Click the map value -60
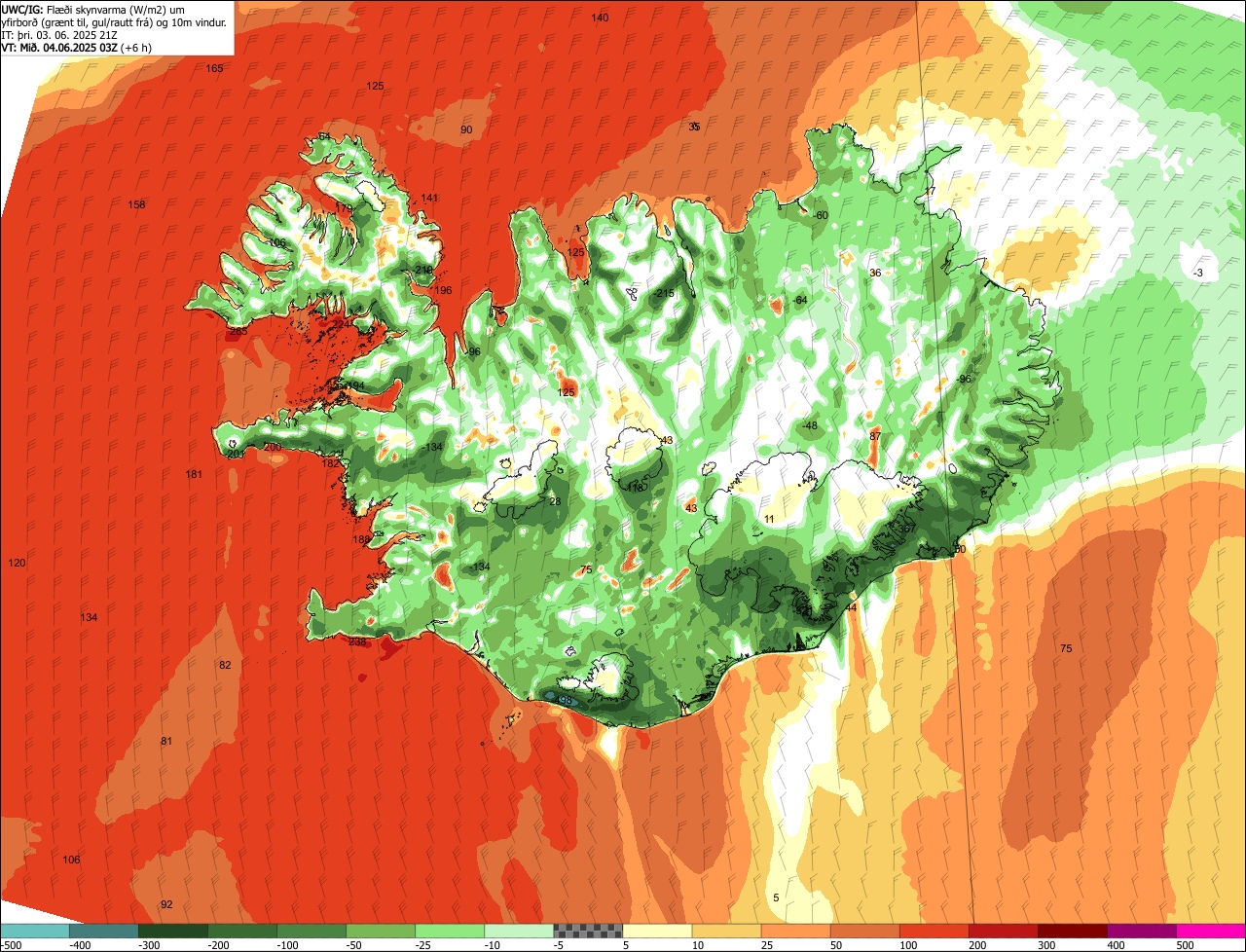The height and width of the screenshot is (952, 1246). 821,215
